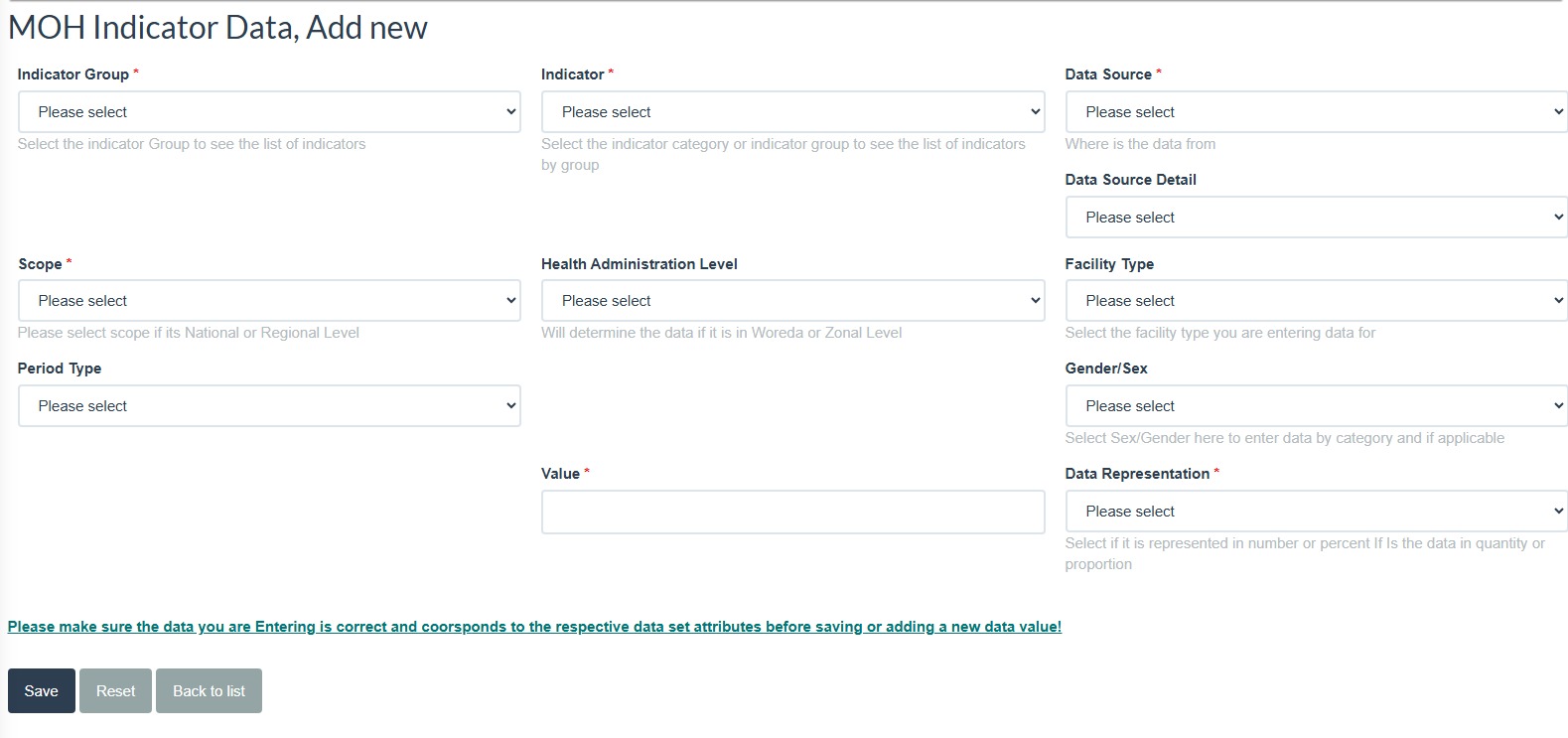This screenshot has height=738, width=1568.
Task: Go back using Back to list button
Action: [209, 691]
